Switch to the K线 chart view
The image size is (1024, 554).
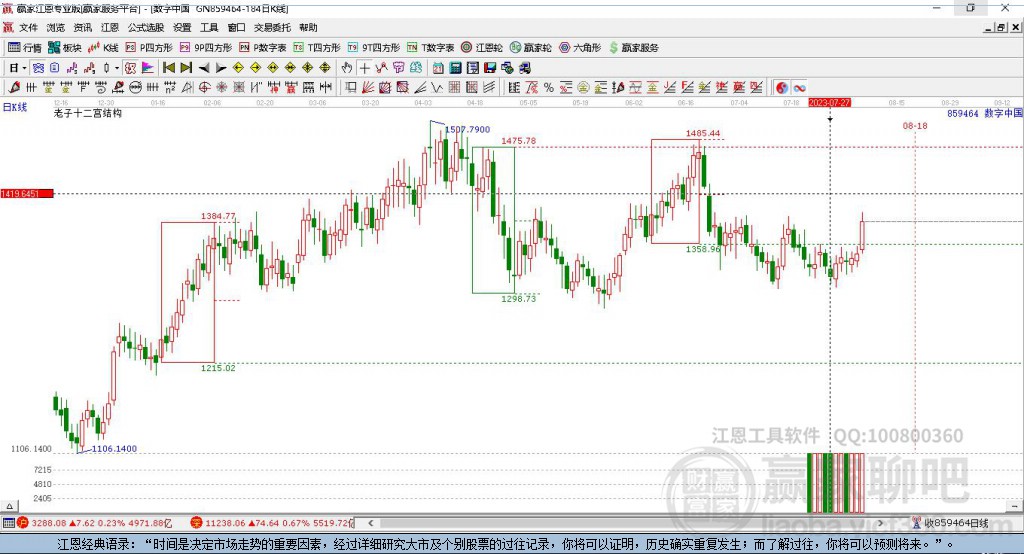[x=103, y=48]
